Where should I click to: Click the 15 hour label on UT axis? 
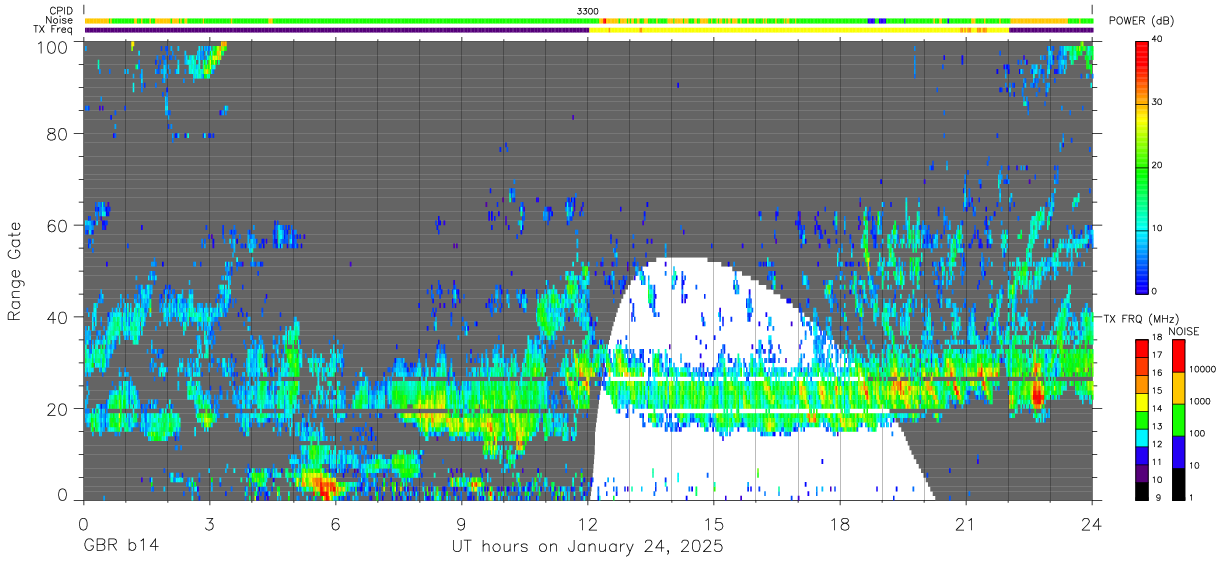(713, 524)
